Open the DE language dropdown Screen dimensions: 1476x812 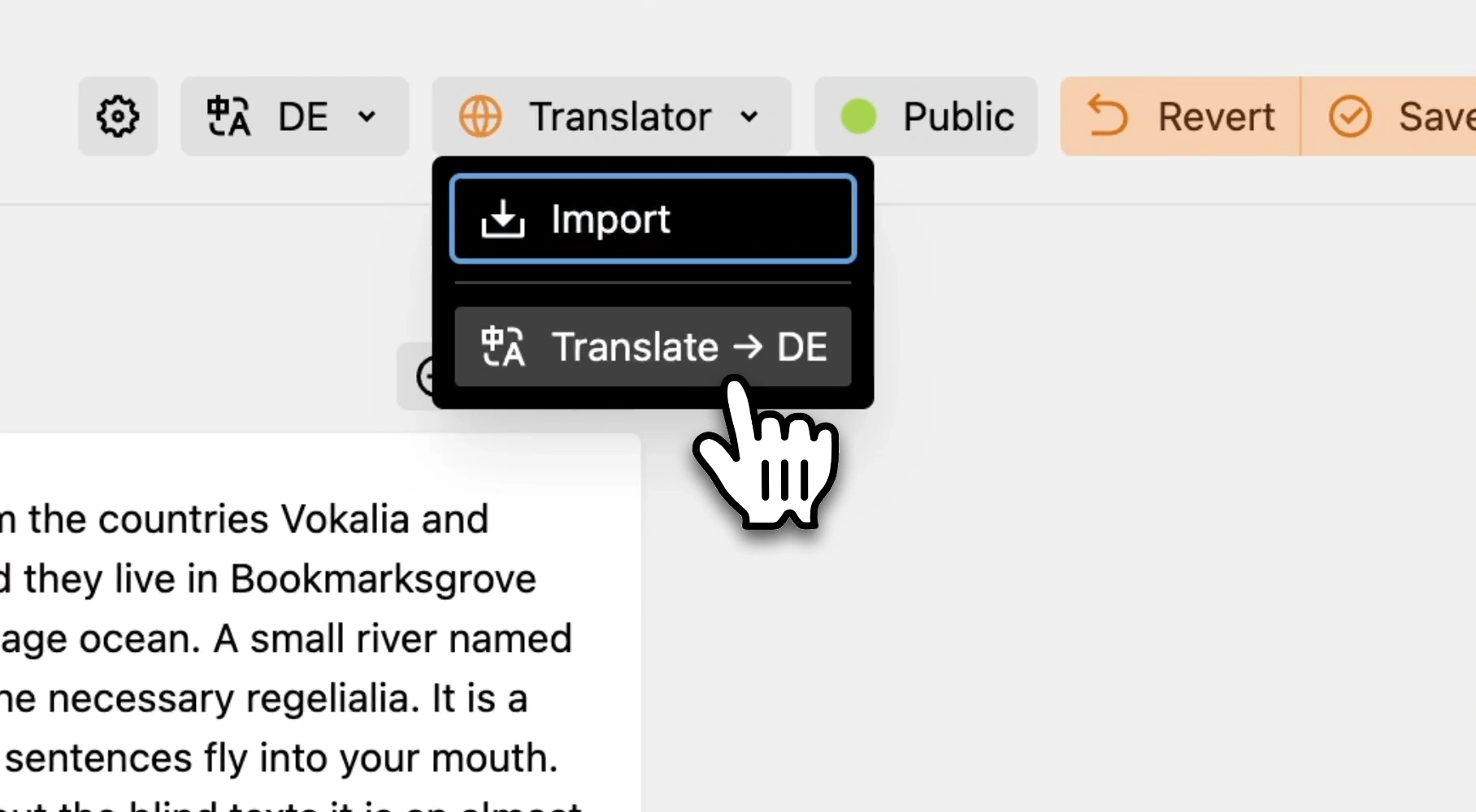295,116
